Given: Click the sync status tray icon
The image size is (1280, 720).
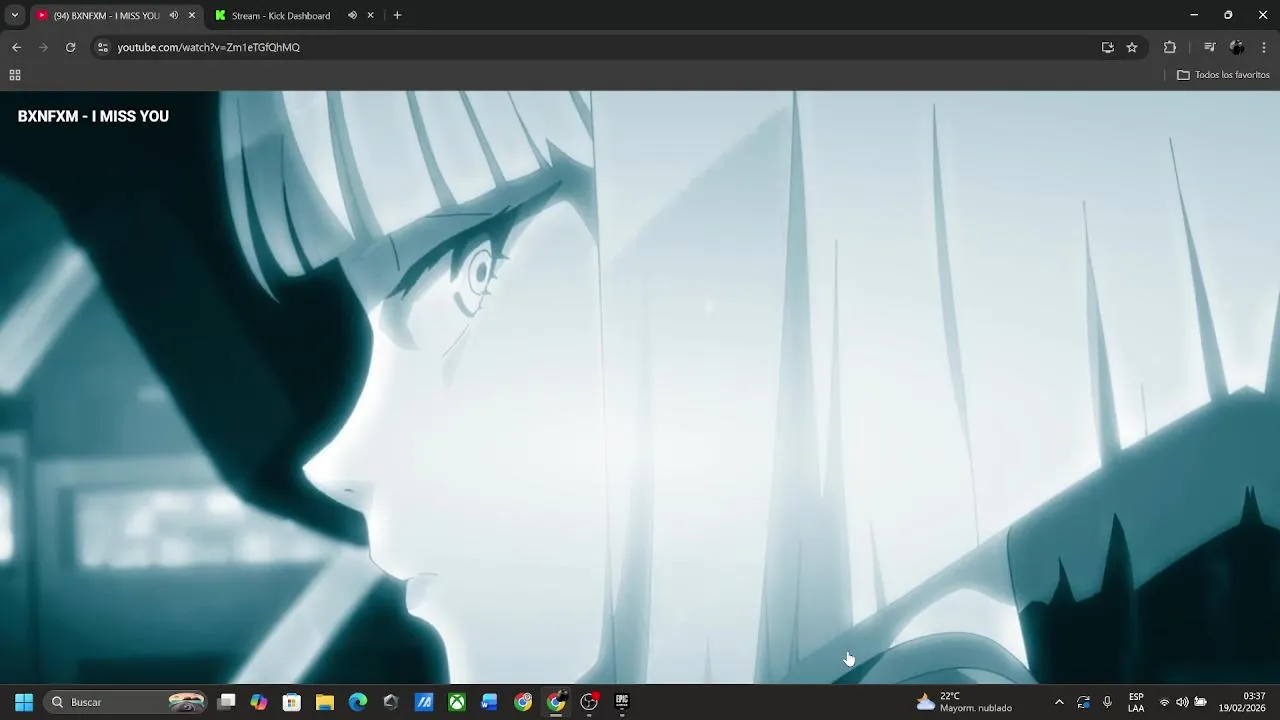Looking at the screenshot, I should (1083, 702).
